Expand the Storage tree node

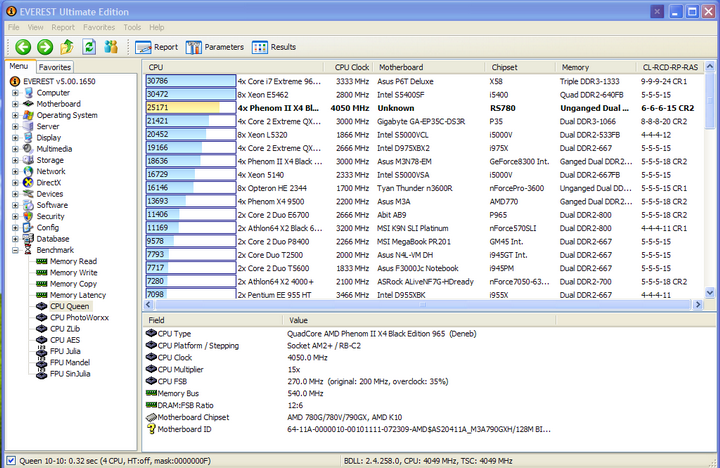tap(15, 160)
